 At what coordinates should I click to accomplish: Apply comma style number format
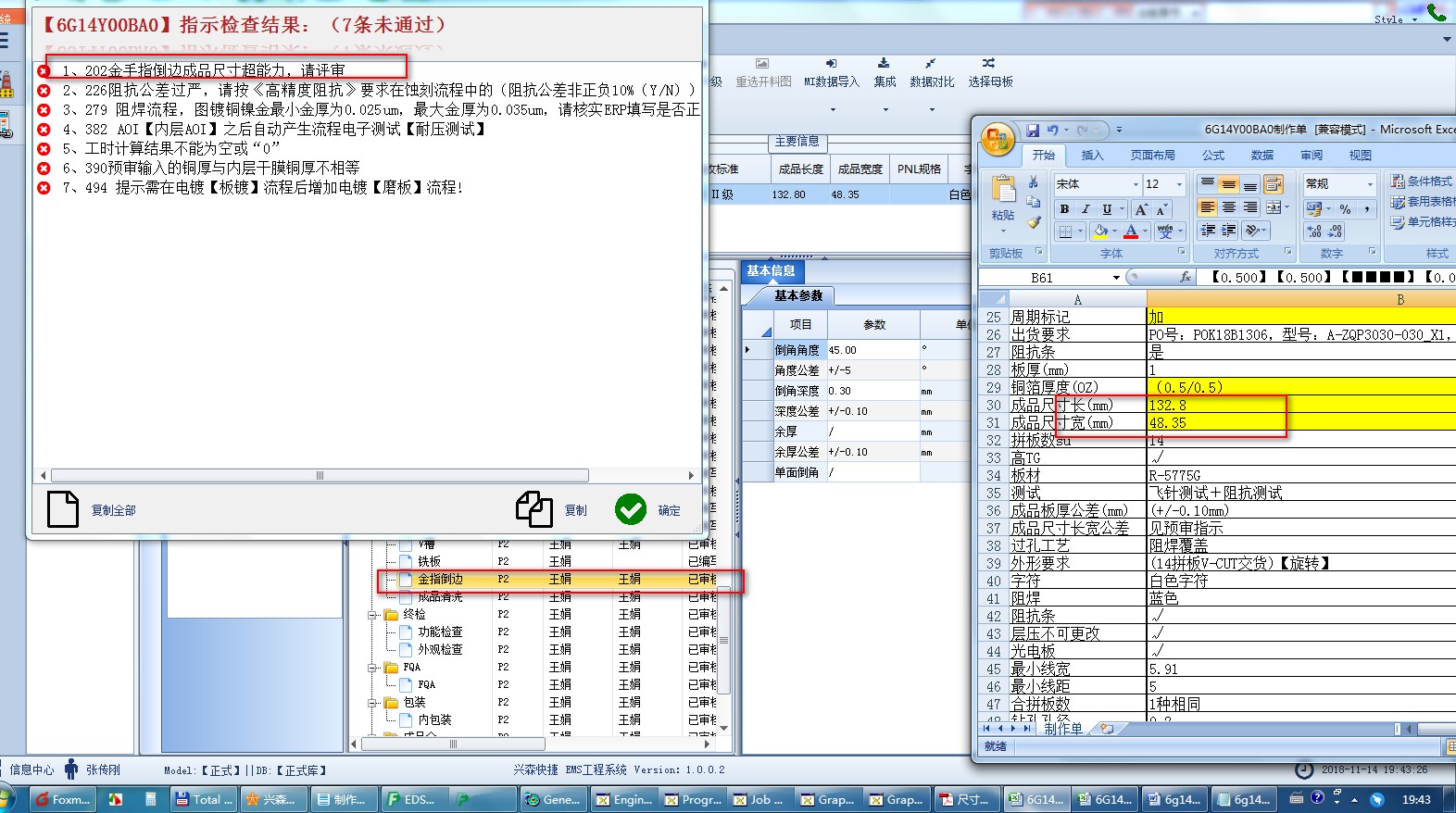click(1367, 209)
